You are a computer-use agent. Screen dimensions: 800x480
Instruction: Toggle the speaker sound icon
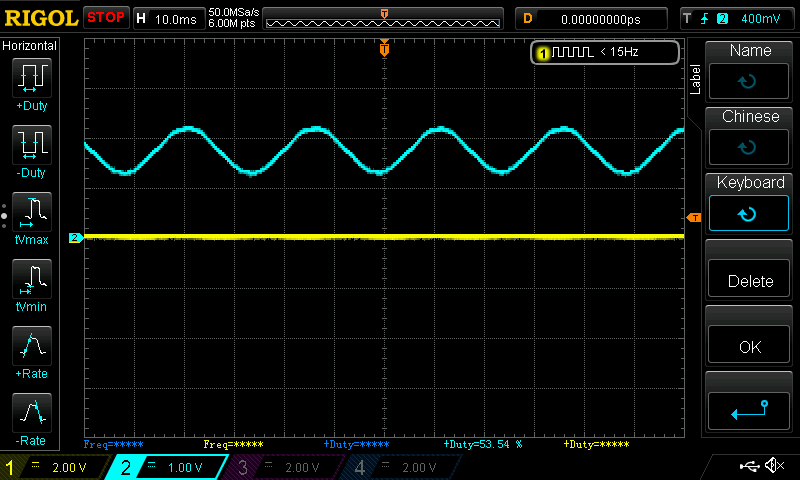coord(773,466)
